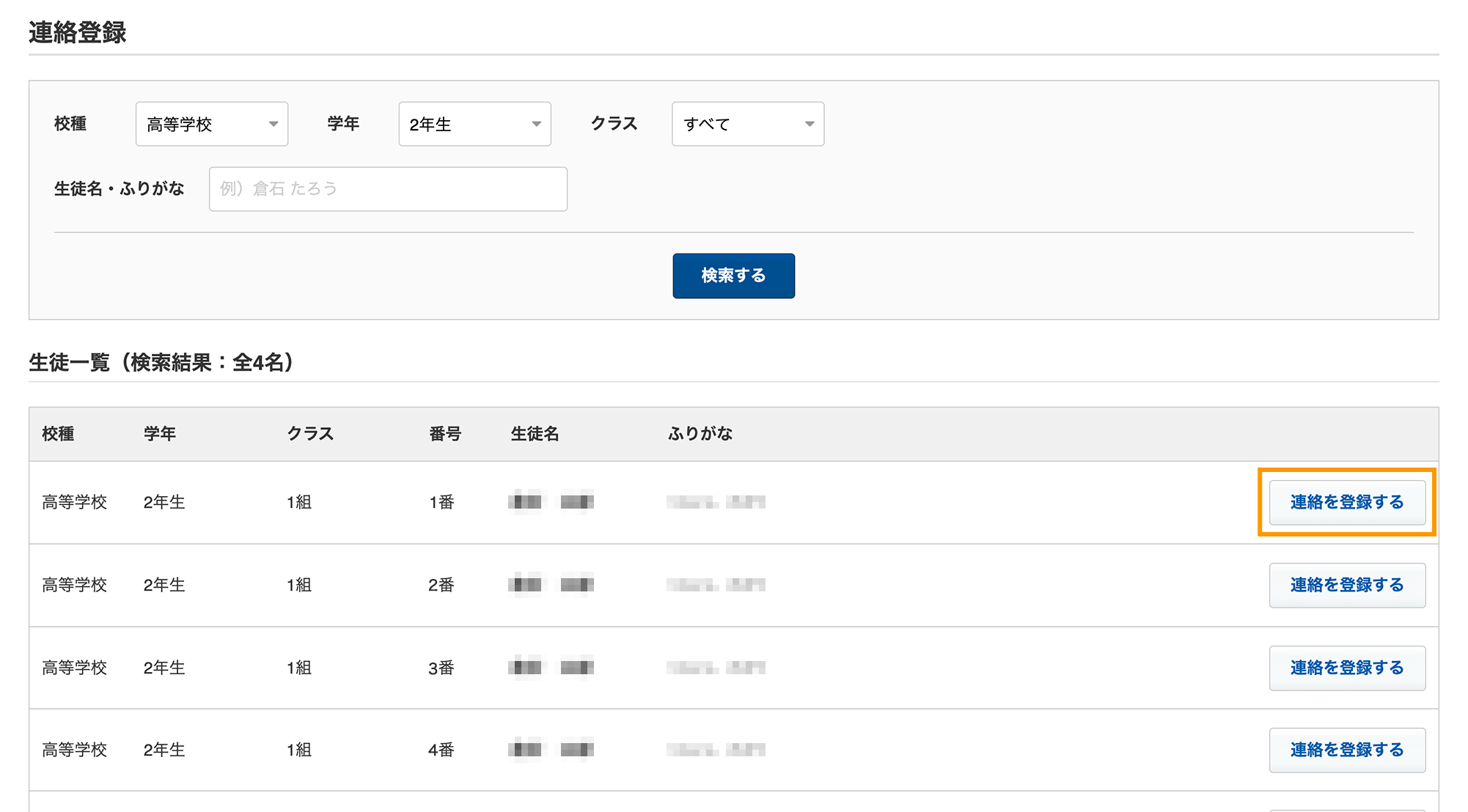This screenshot has width=1468, height=812.
Task: Click 連絡を登録する for student 1番
Action: click(1347, 502)
